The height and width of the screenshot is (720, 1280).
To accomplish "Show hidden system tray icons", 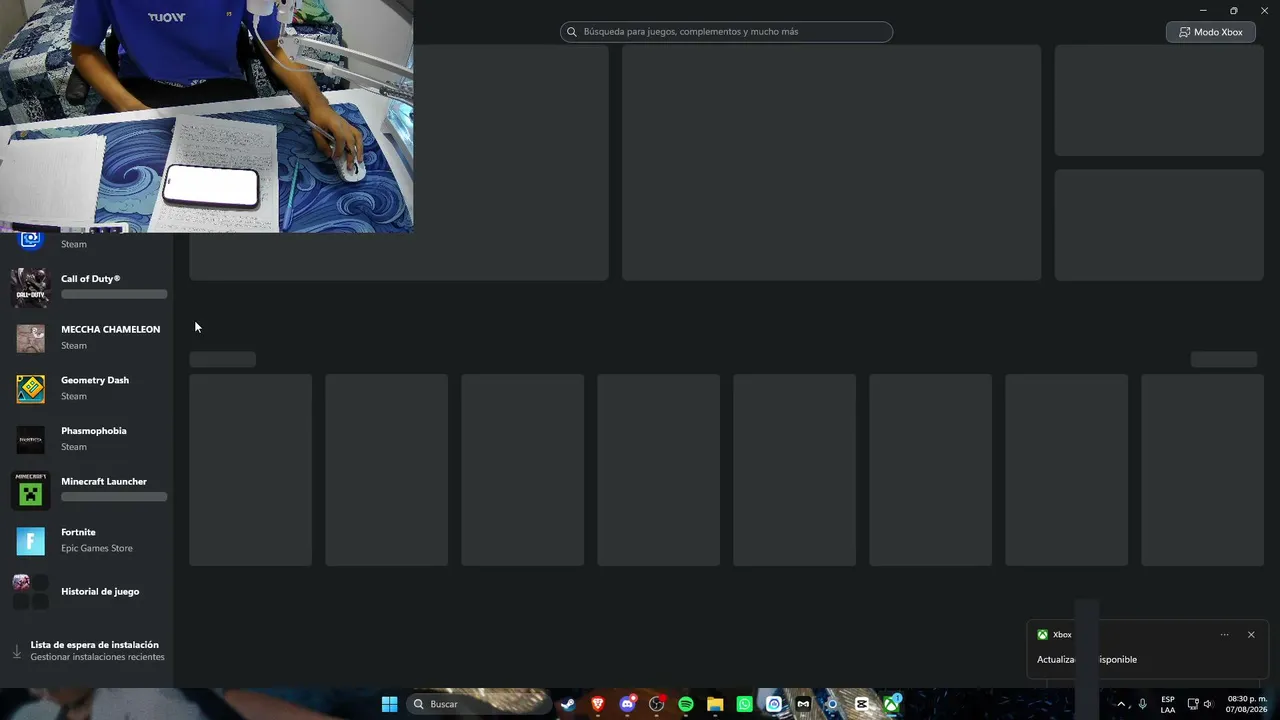I will 1121,704.
